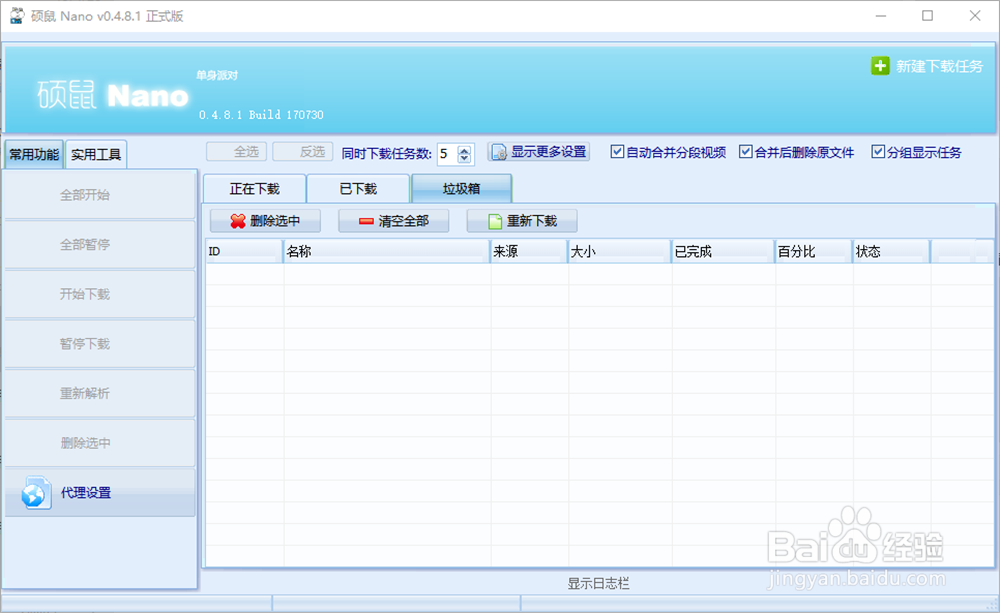Click the 全选 button
This screenshot has width=1000, height=613.
(x=237, y=152)
